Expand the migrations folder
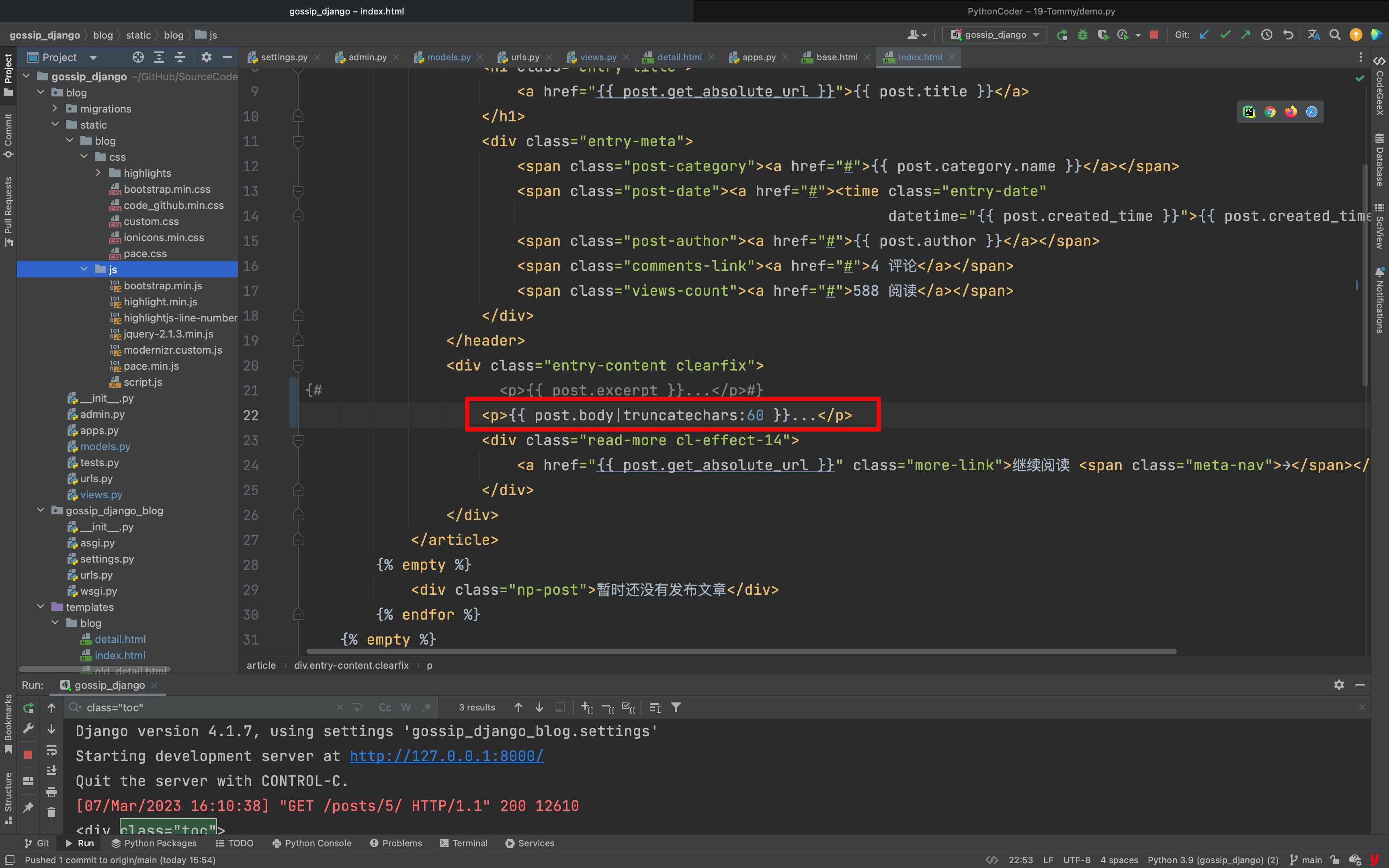Image resolution: width=1389 pixels, height=868 pixels. pyautogui.click(x=55, y=108)
